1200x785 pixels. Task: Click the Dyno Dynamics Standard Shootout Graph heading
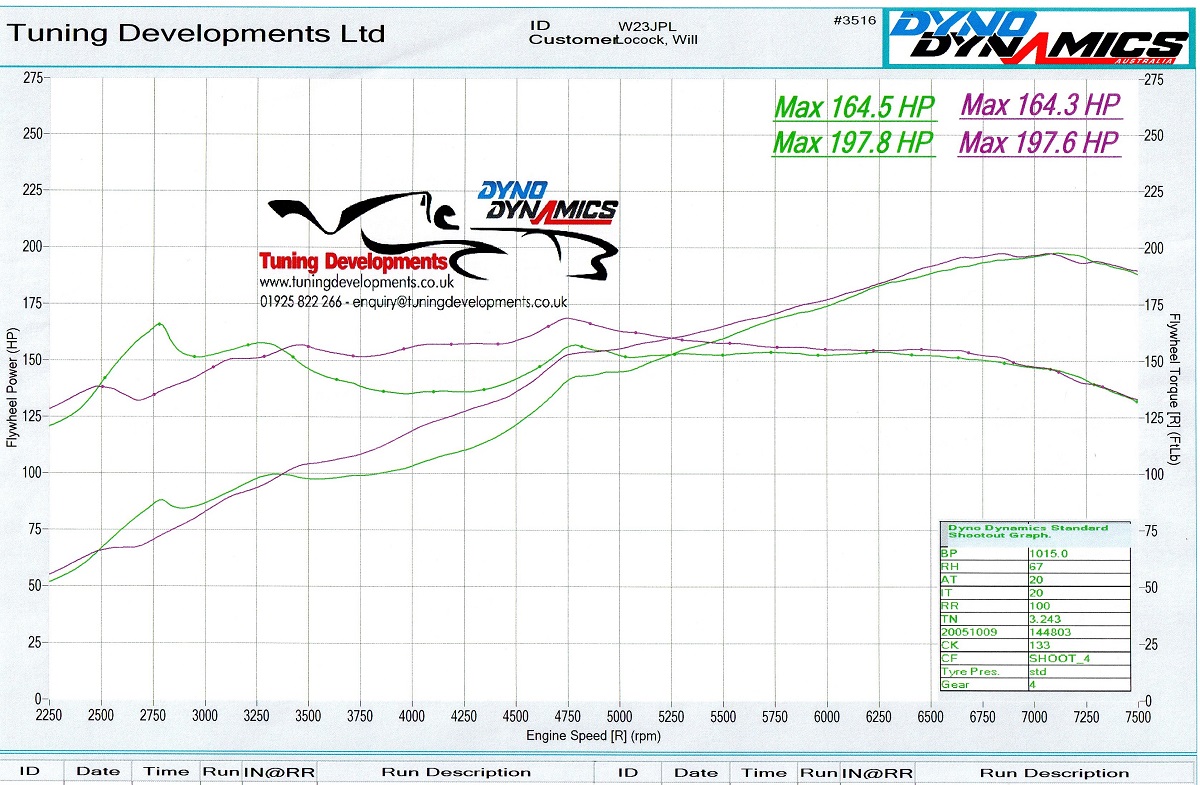click(1028, 531)
